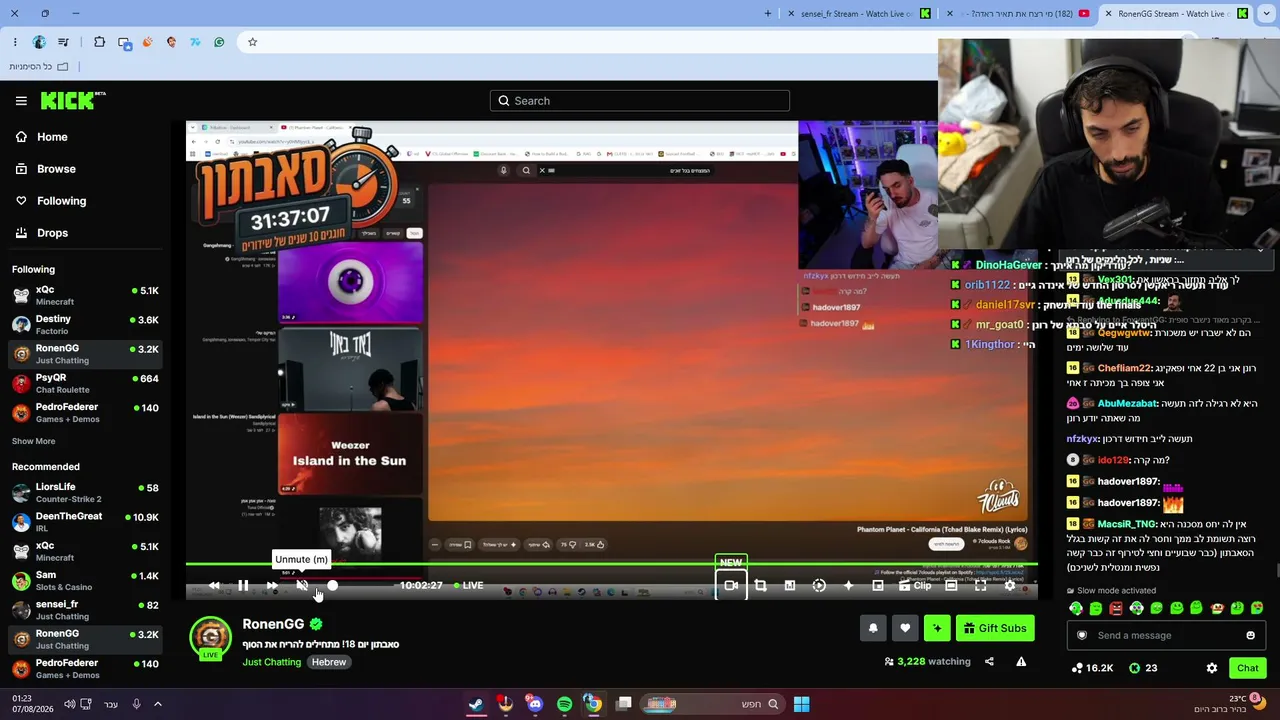Screen dimensions: 1280x720
Task: Open Sam Slots & Casino channel
Action: [x=85, y=581]
